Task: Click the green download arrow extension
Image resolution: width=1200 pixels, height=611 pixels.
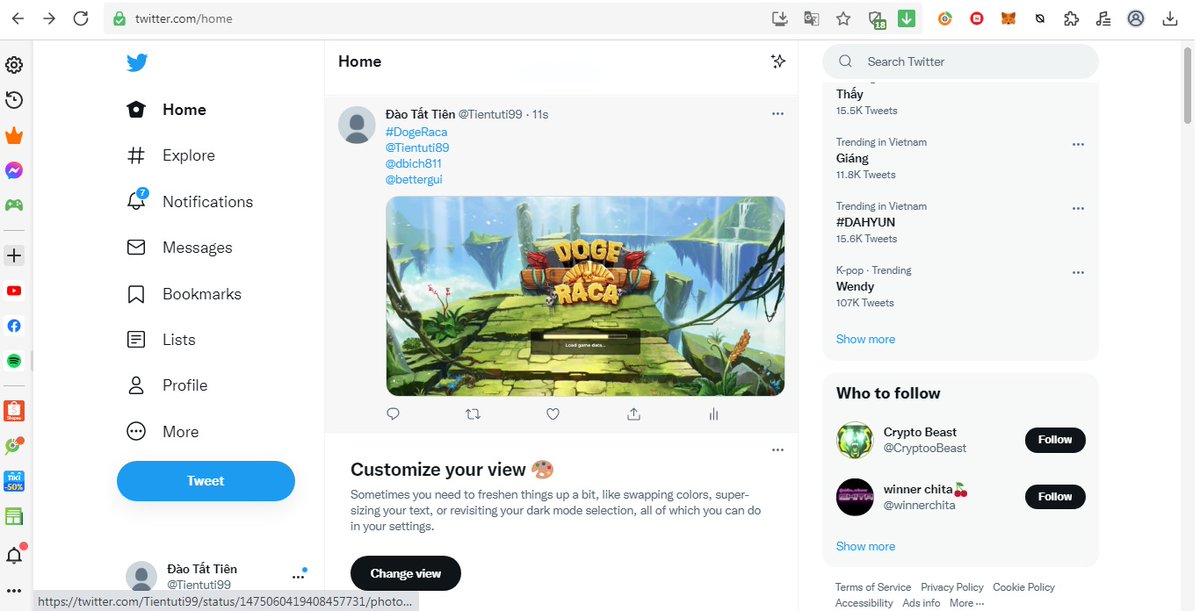Action: click(x=907, y=18)
